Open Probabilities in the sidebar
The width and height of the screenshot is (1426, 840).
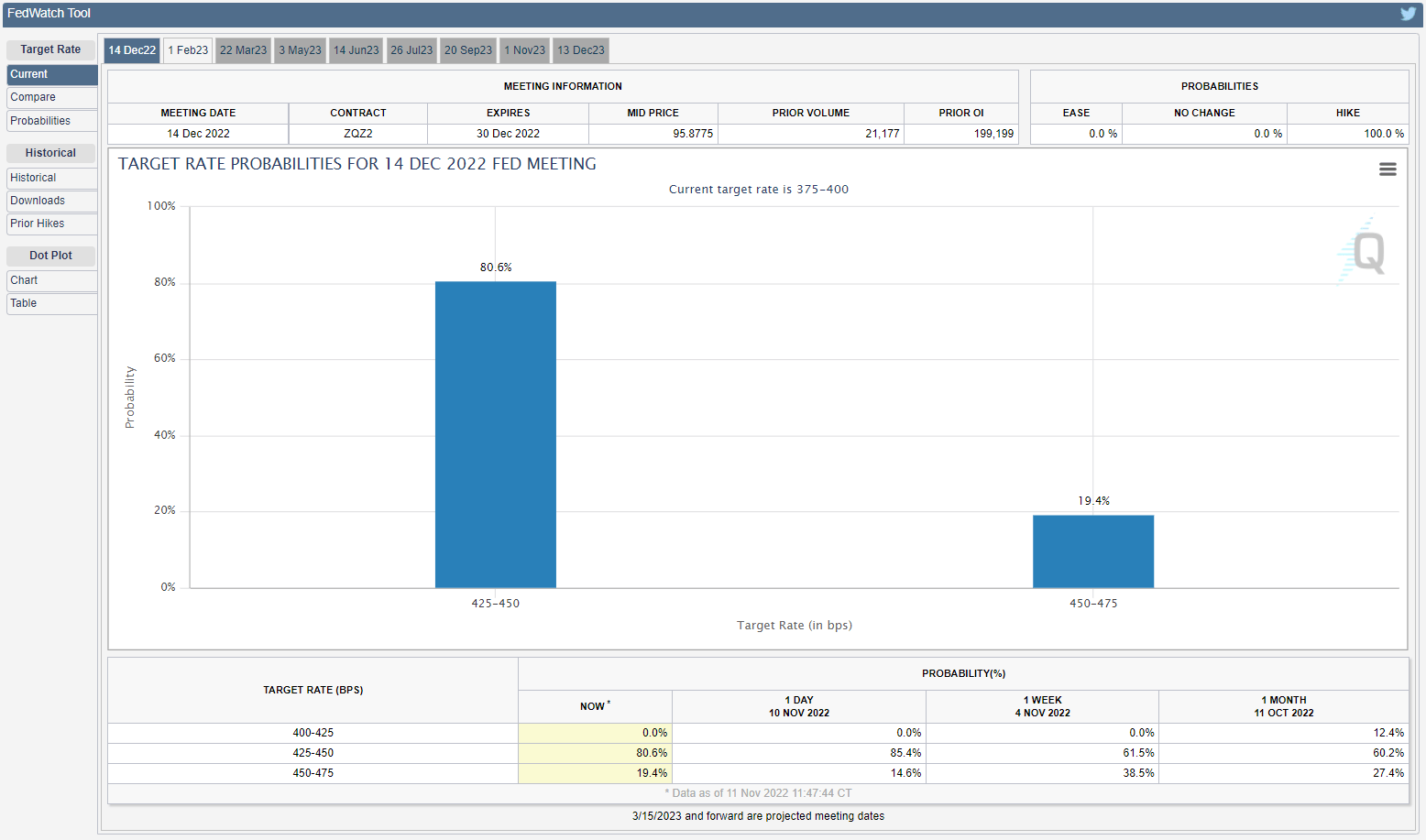click(x=52, y=121)
